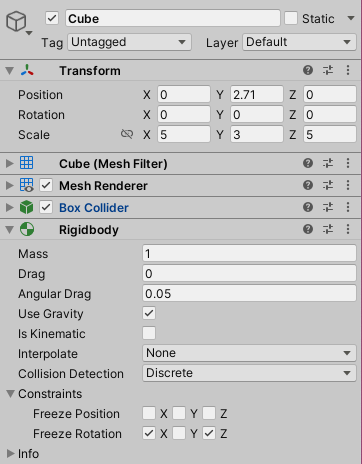Click the Rotation X field
This screenshot has width=362, height=464.
pos(184,114)
